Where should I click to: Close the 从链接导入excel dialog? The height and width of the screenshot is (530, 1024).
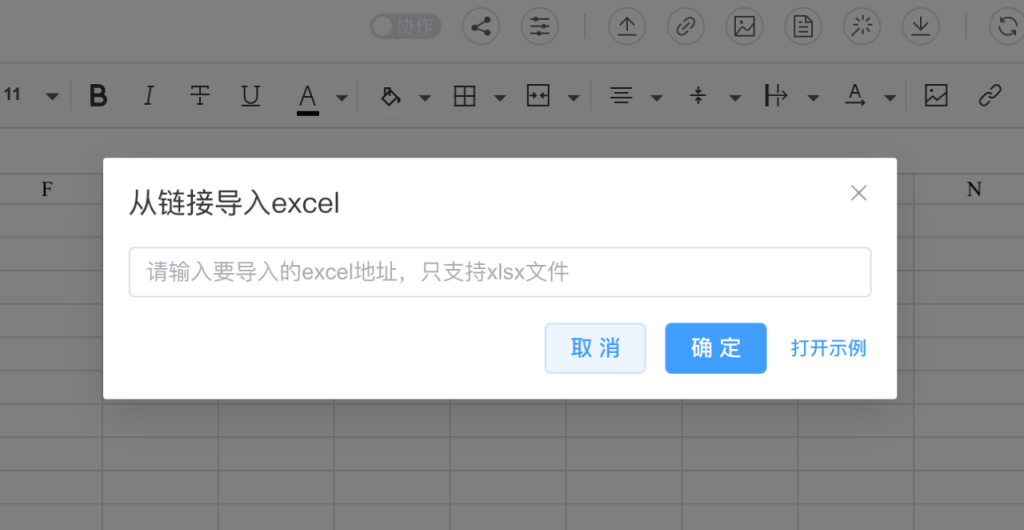pos(858,193)
